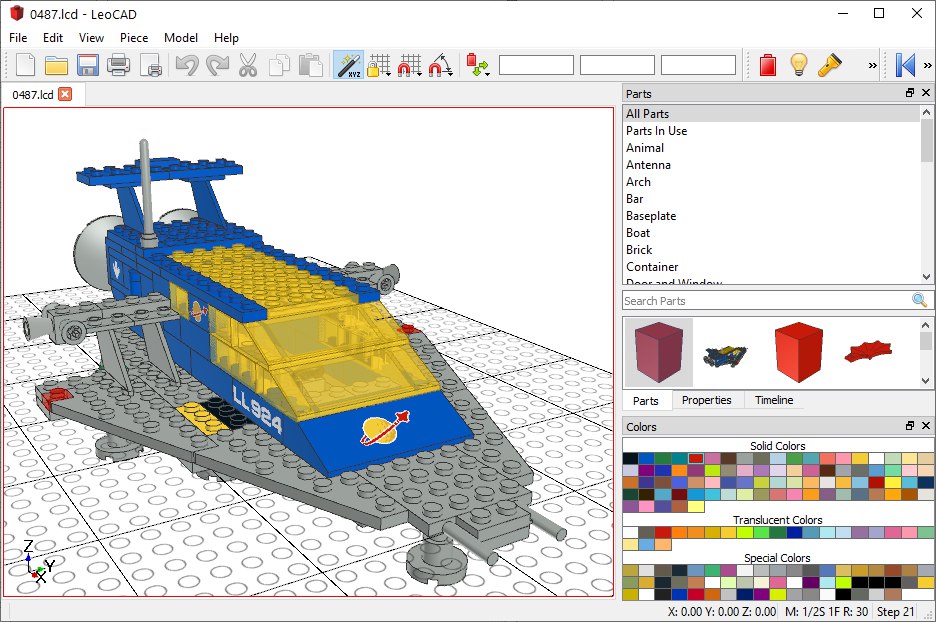Redo the last undone action
The image size is (936, 622).
[217, 64]
